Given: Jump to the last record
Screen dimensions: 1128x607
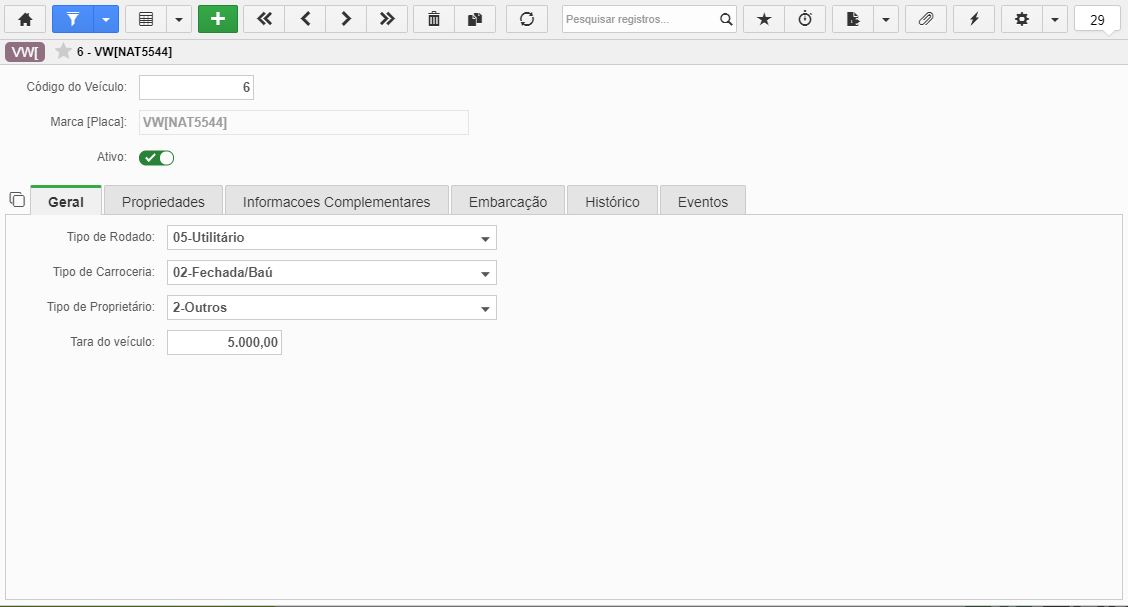Looking at the screenshot, I should pyautogui.click(x=387, y=19).
